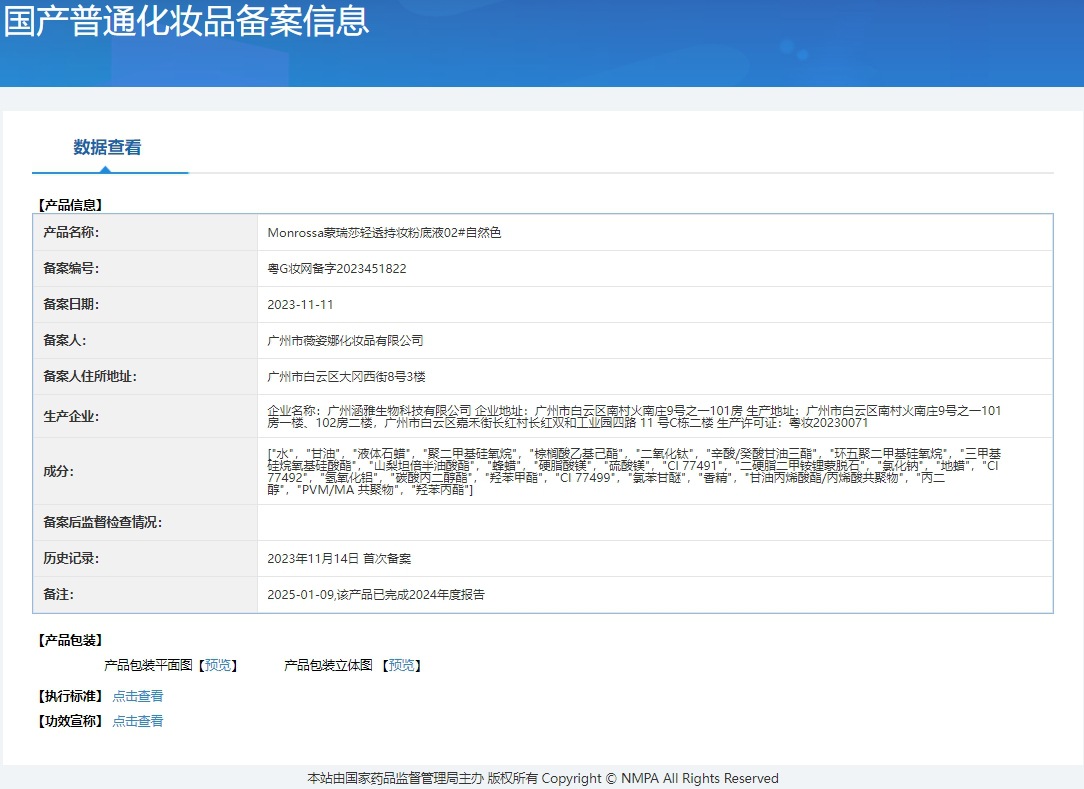Image resolution: width=1084 pixels, height=789 pixels.
Task: Click the 备案编号 label
Action: 71,268
